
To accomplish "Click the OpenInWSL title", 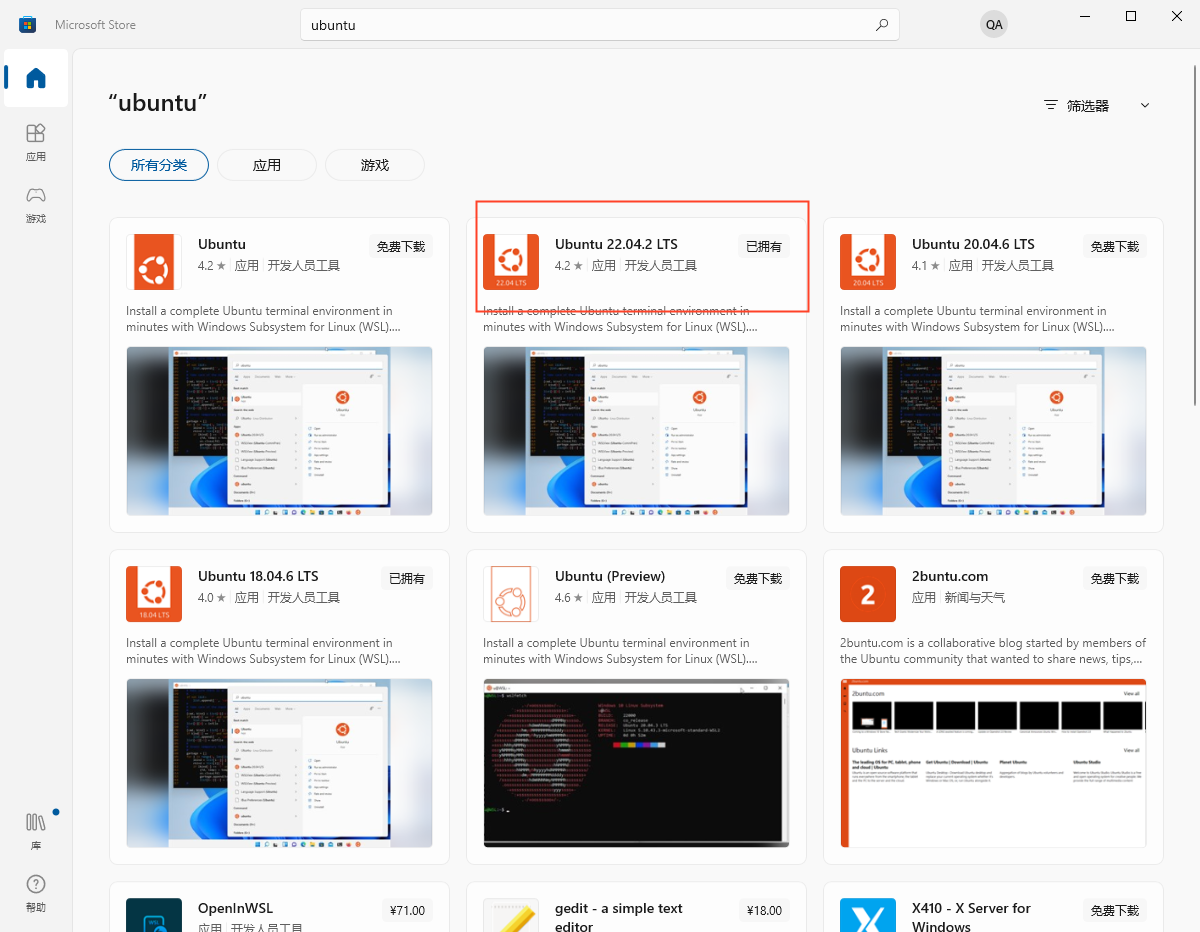I will coord(235,908).
